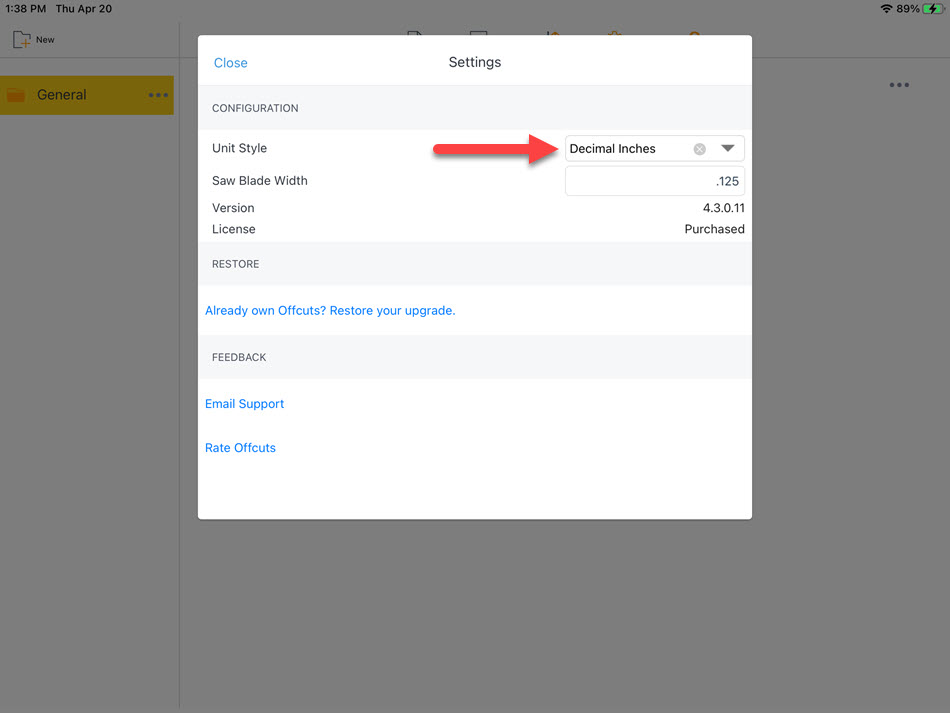Click the Rate Offcuts link
Image resolution: width=950 pixels, height=713 pixels.
(x=240, y=448)
